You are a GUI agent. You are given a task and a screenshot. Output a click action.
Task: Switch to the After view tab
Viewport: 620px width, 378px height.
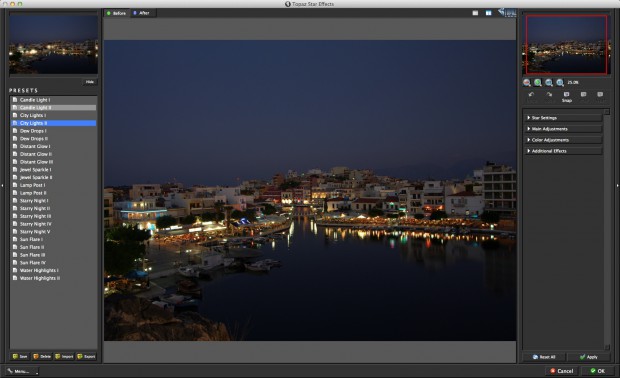[142, 13]
